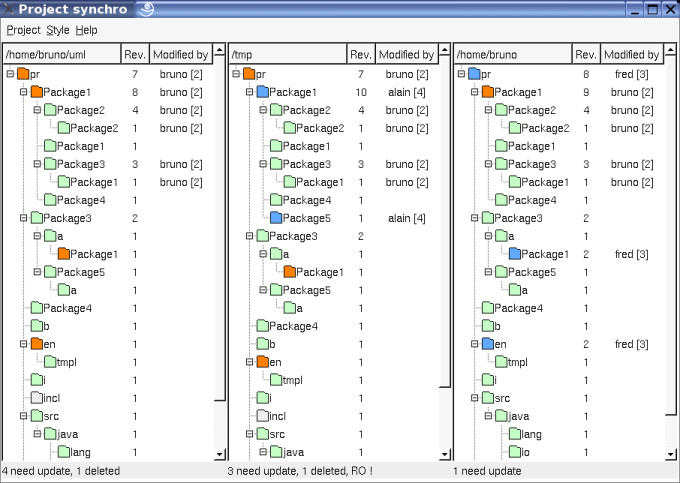This screenshot has height=483, width=680.
Task: Collapse Package1 revision 10 node in /tmp pane
Action: pyautogui.click(x=250, y=92)
